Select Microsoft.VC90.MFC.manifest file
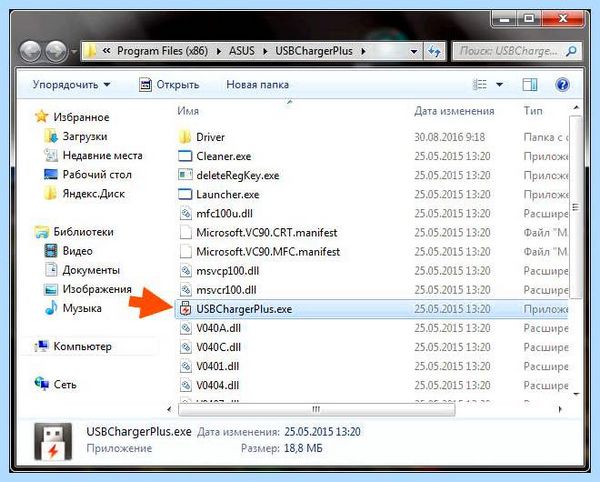Viewport: 600px width, 482px height. (x=268, y=252)
